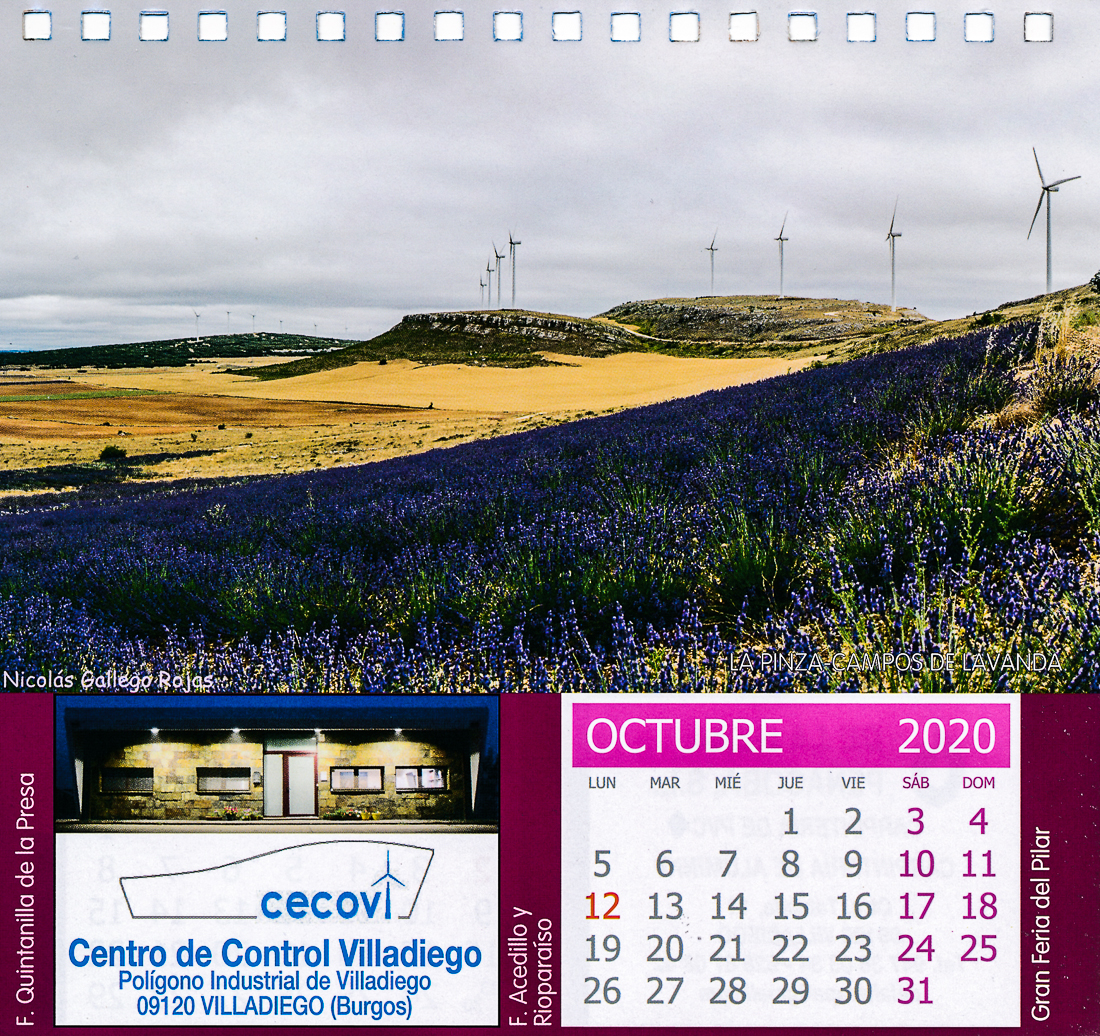Image resolution: width=1100 pixels, height=1036 pixels.
Task: Select the JUE weekday header
Action: coord(790,783)
